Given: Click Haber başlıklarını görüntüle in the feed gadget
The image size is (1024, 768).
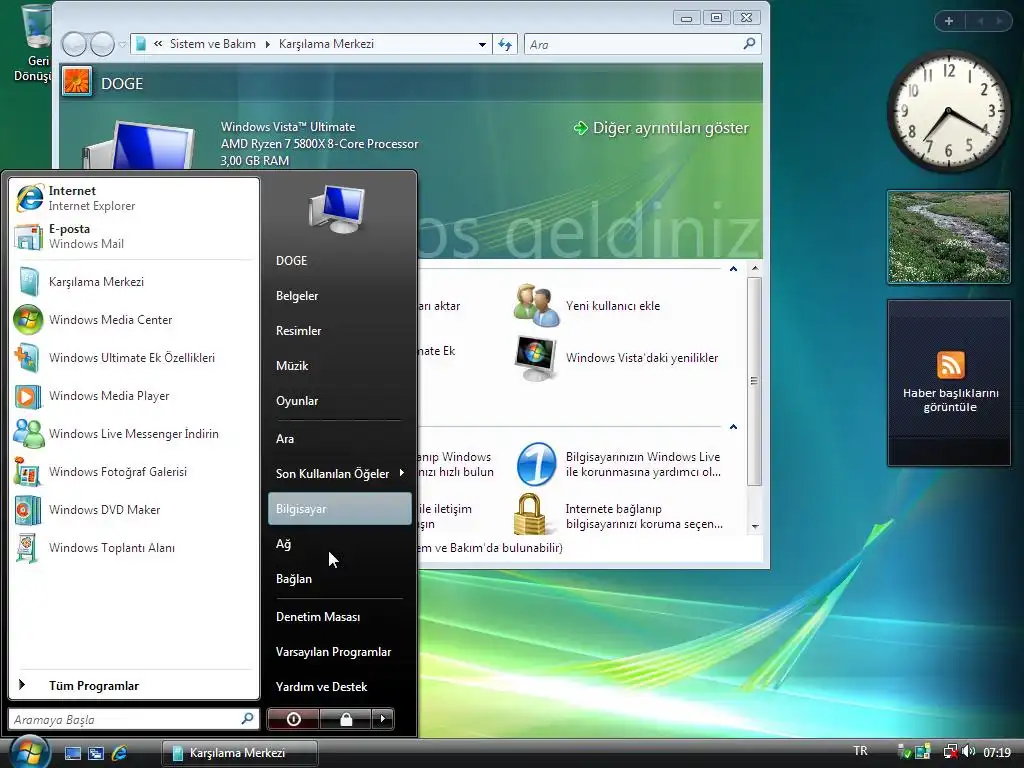Looking at the screenshot, I should pyautogui.click(x=950, y=400).
